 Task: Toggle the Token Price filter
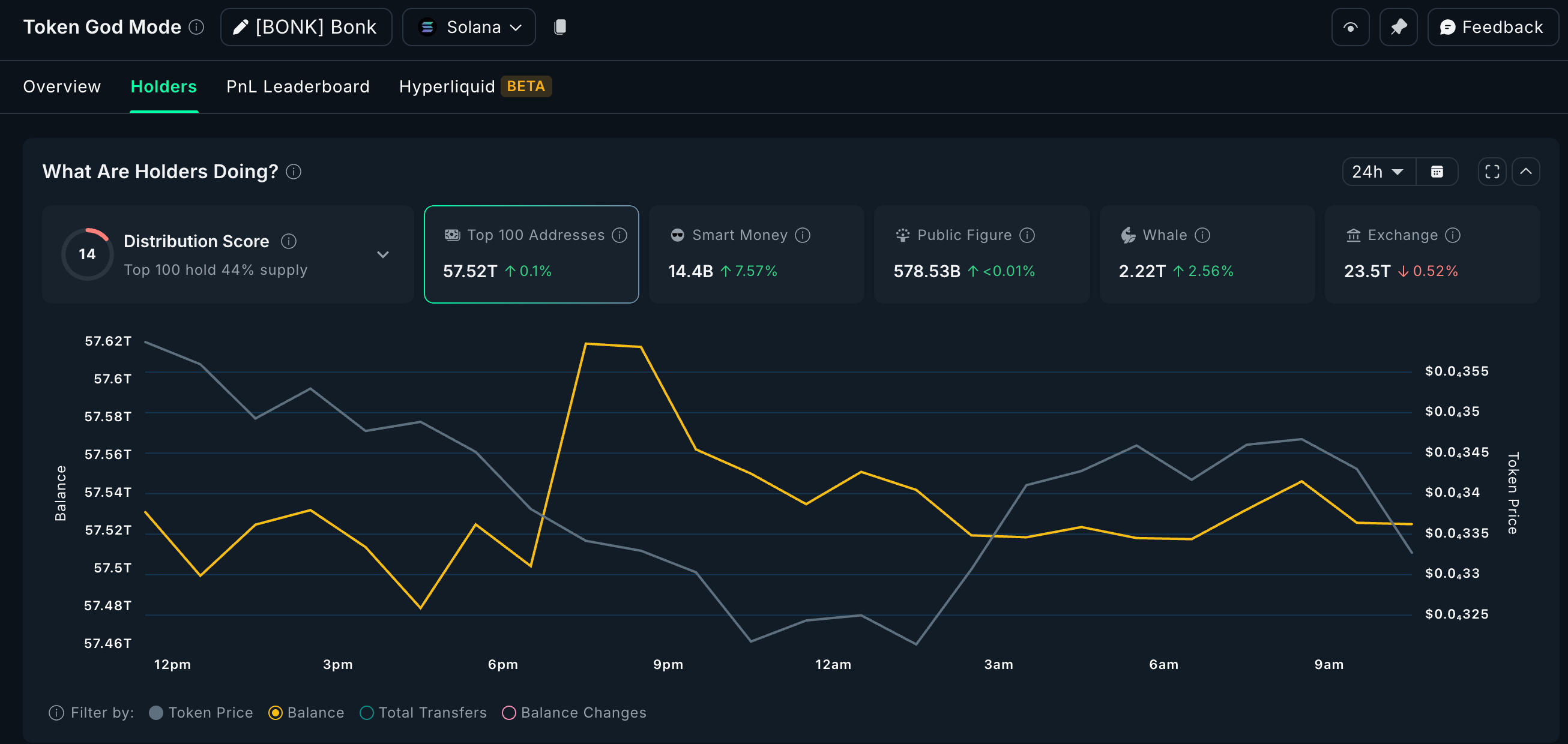pos(201,712)
